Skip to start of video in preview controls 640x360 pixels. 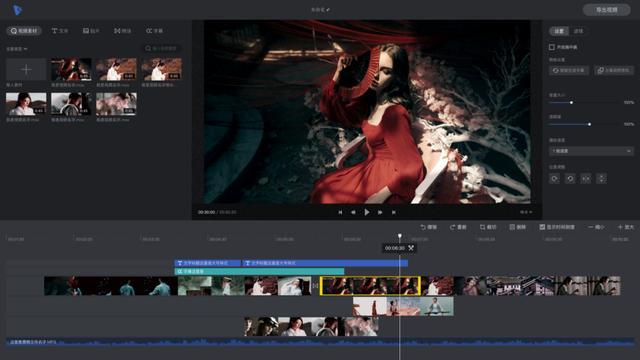point(340,212)
